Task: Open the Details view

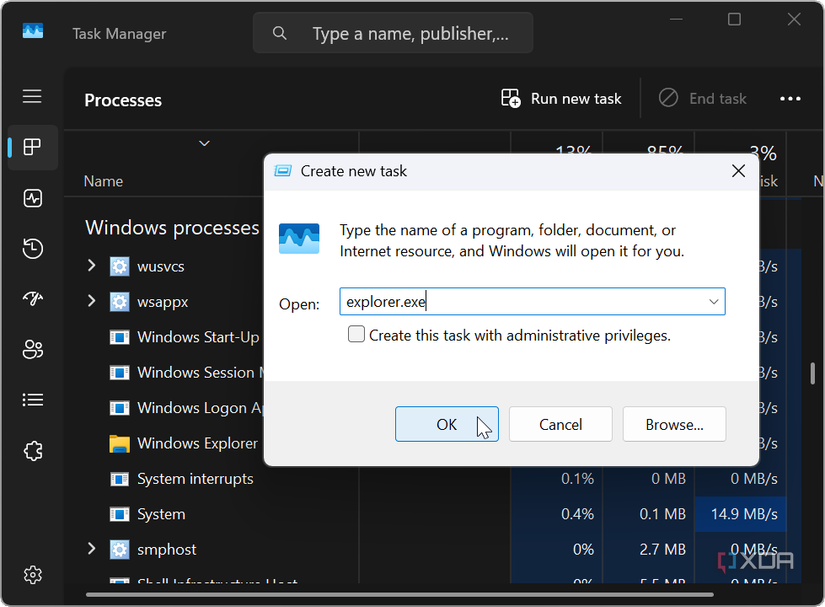Action: [32, 399]
